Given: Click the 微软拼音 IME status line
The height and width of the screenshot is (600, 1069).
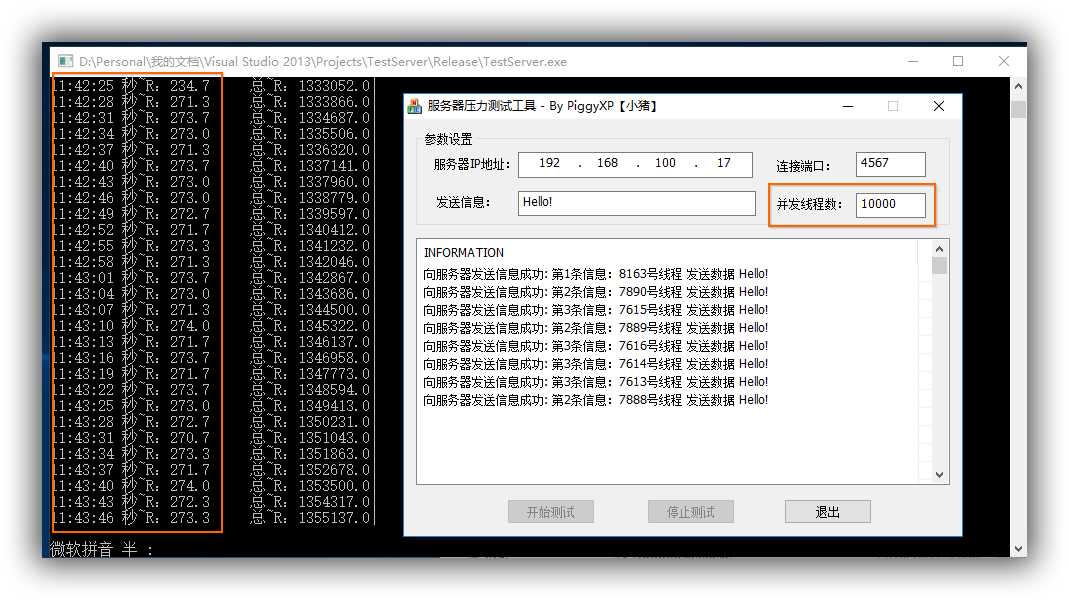Looking at the screenshot, I should pyautogui.click(x=102, y=549).
